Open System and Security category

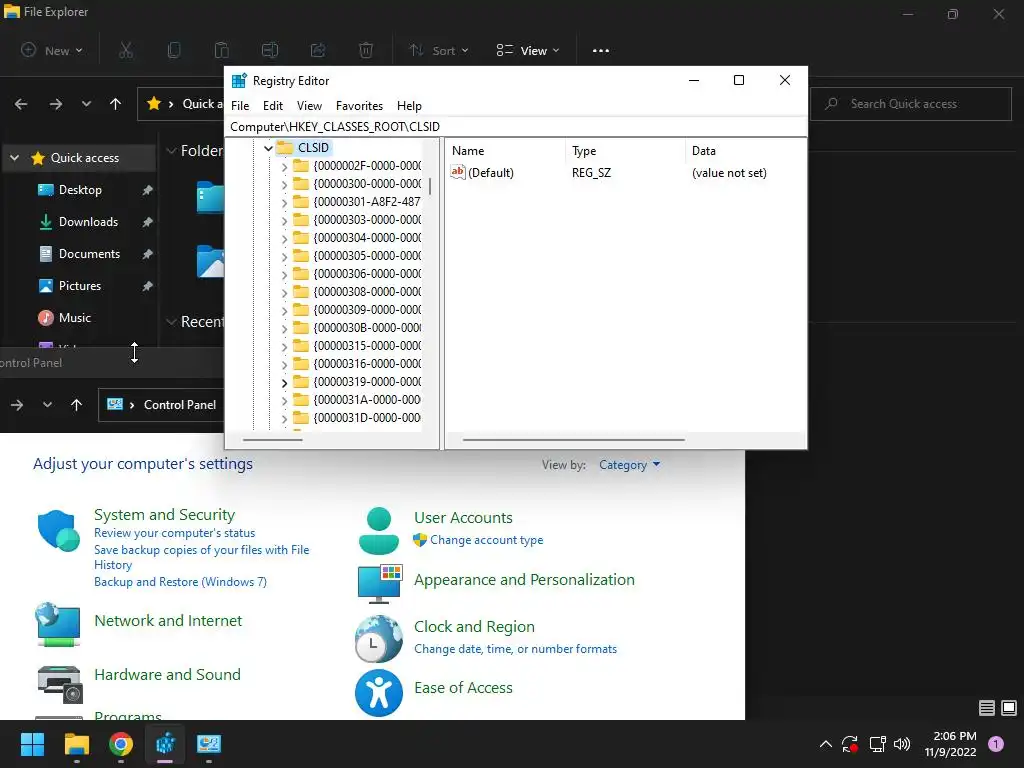point(165,515)
